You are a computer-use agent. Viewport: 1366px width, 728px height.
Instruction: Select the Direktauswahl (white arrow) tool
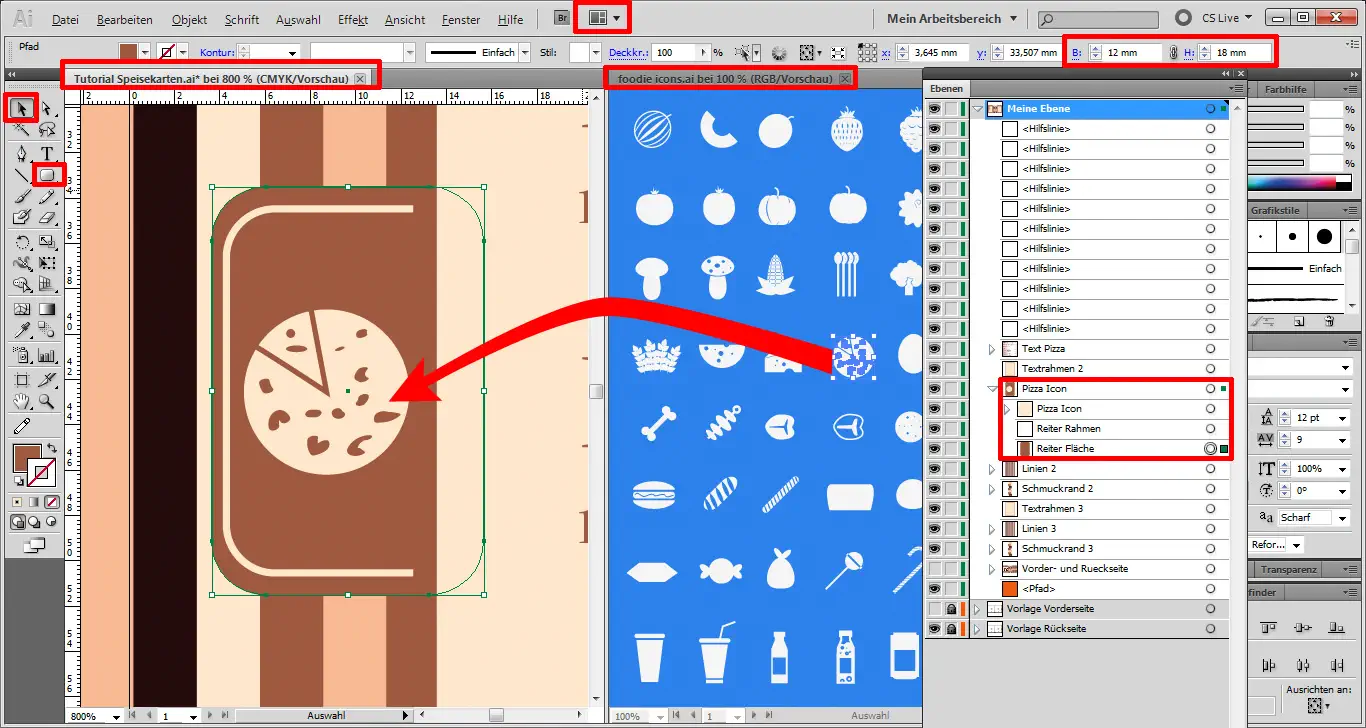pos(45,108)
